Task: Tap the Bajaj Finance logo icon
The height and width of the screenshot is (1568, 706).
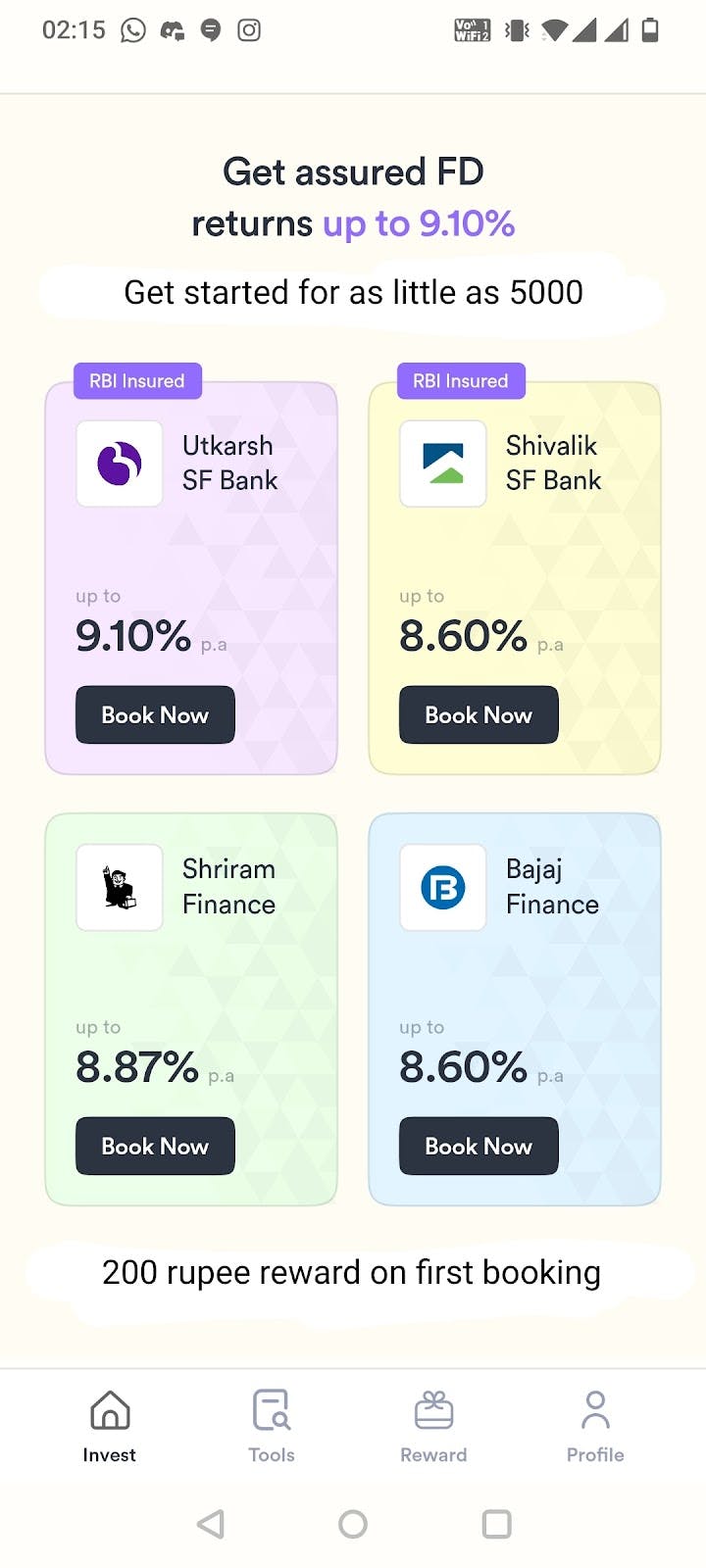Action: (443, 887)
